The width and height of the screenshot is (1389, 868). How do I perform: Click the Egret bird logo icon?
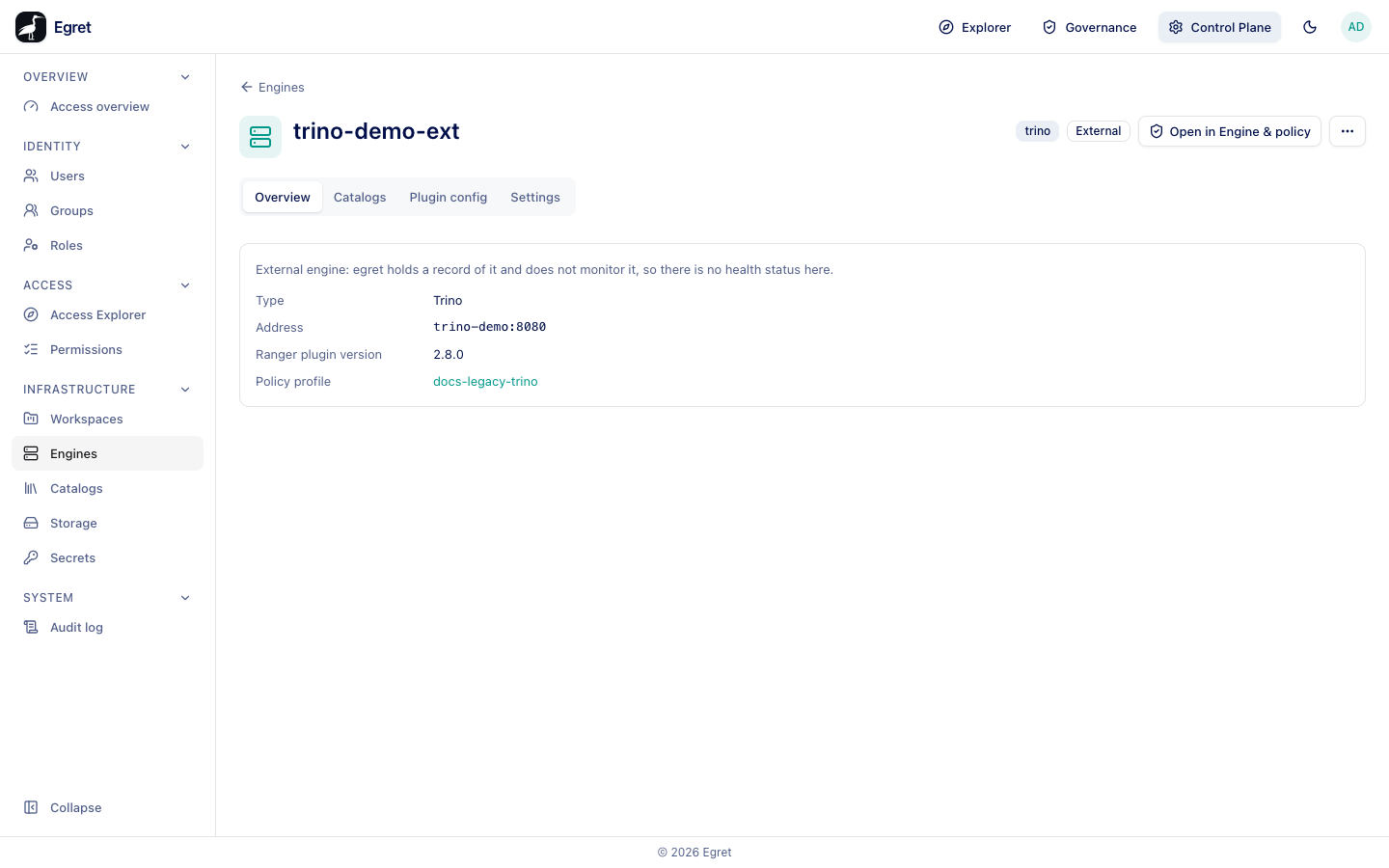coord(31,27)
